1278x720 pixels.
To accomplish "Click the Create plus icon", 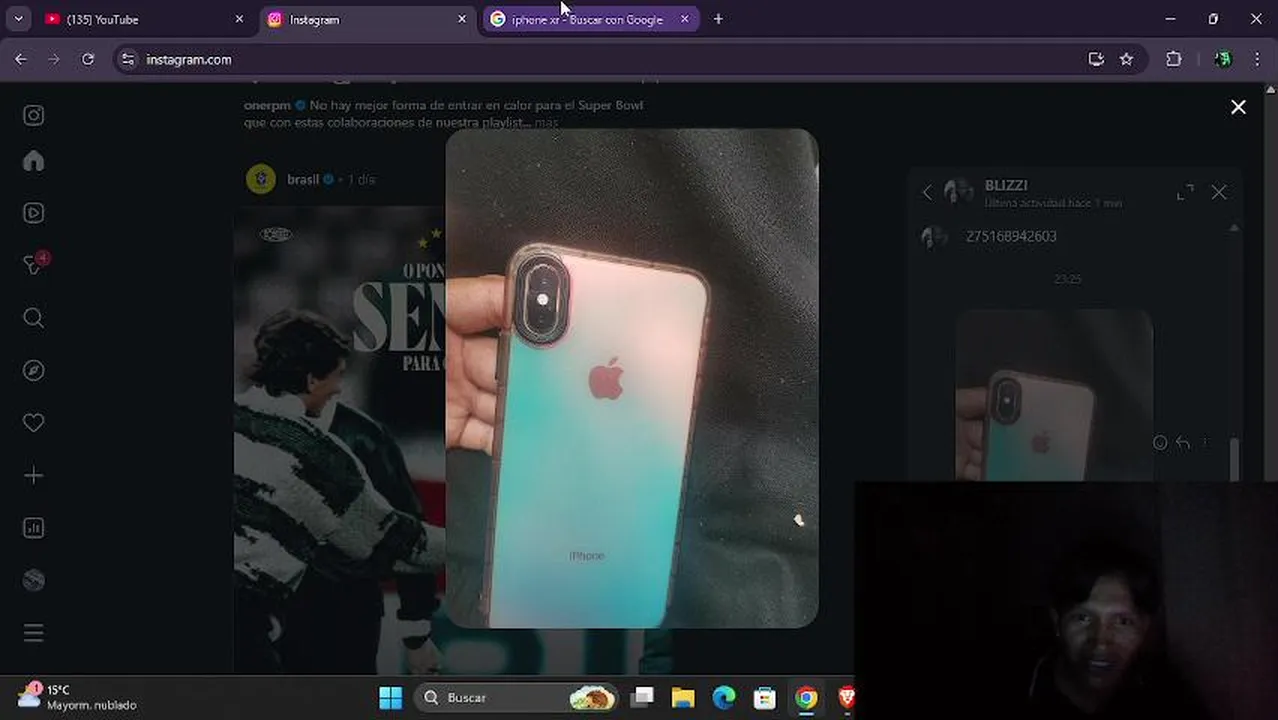I will pos(33,475).
